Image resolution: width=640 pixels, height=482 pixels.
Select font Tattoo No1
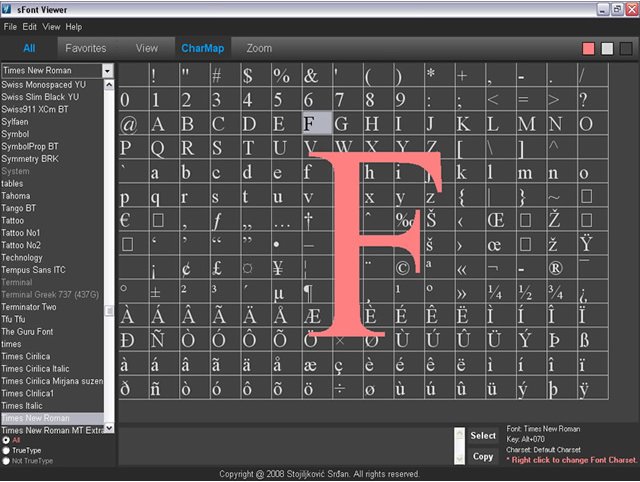tap(52, 233)
